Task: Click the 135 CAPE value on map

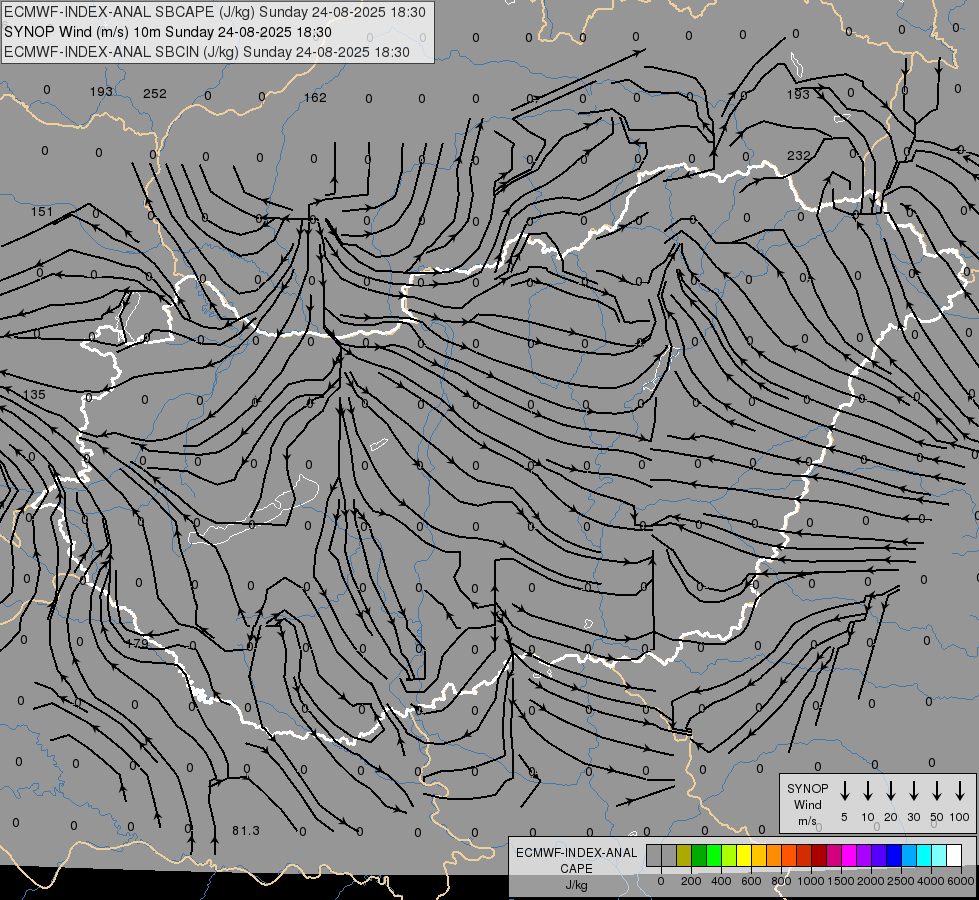Action: [34, 395]
